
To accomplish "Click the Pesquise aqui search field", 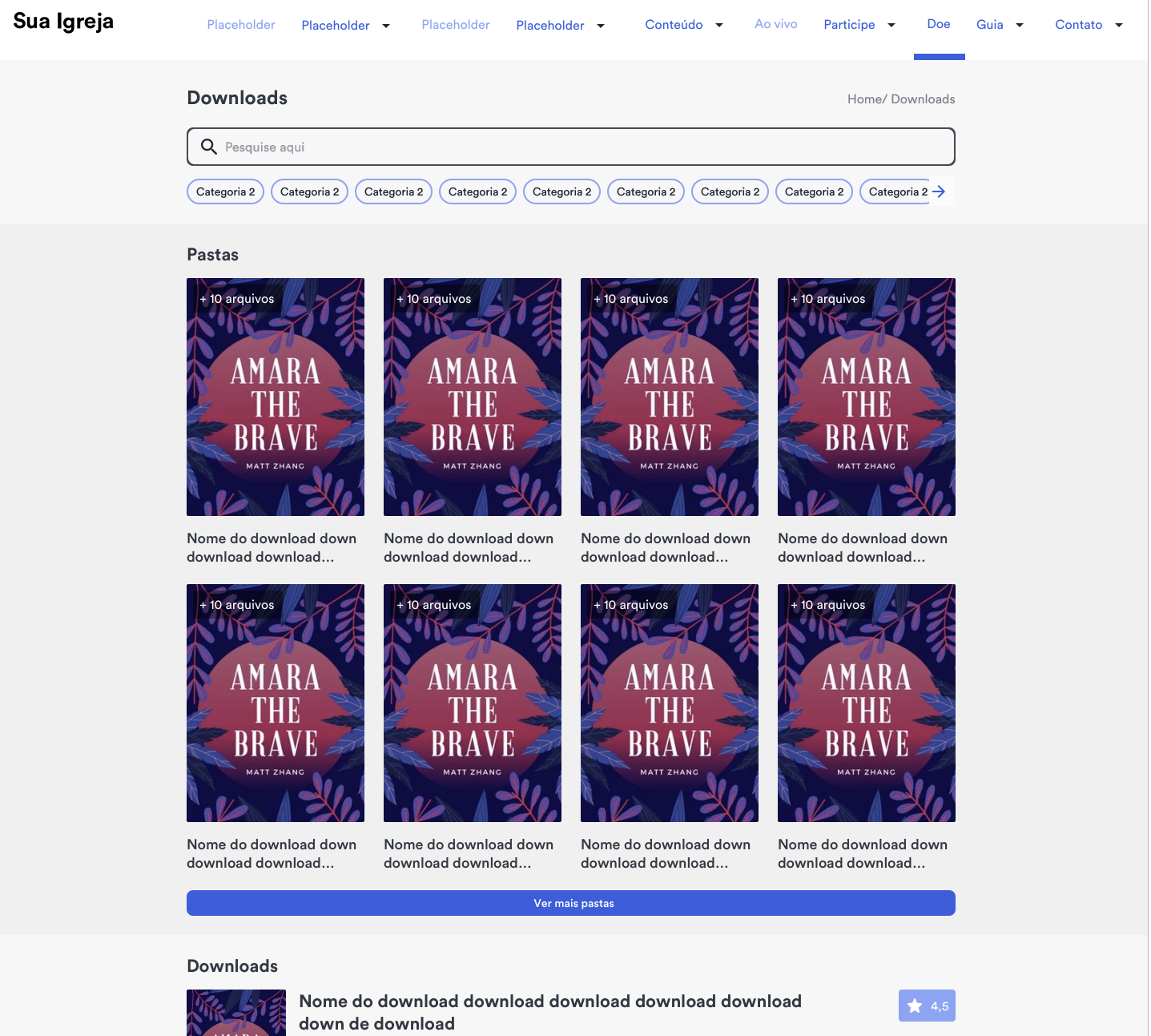I will pos(571,147).
